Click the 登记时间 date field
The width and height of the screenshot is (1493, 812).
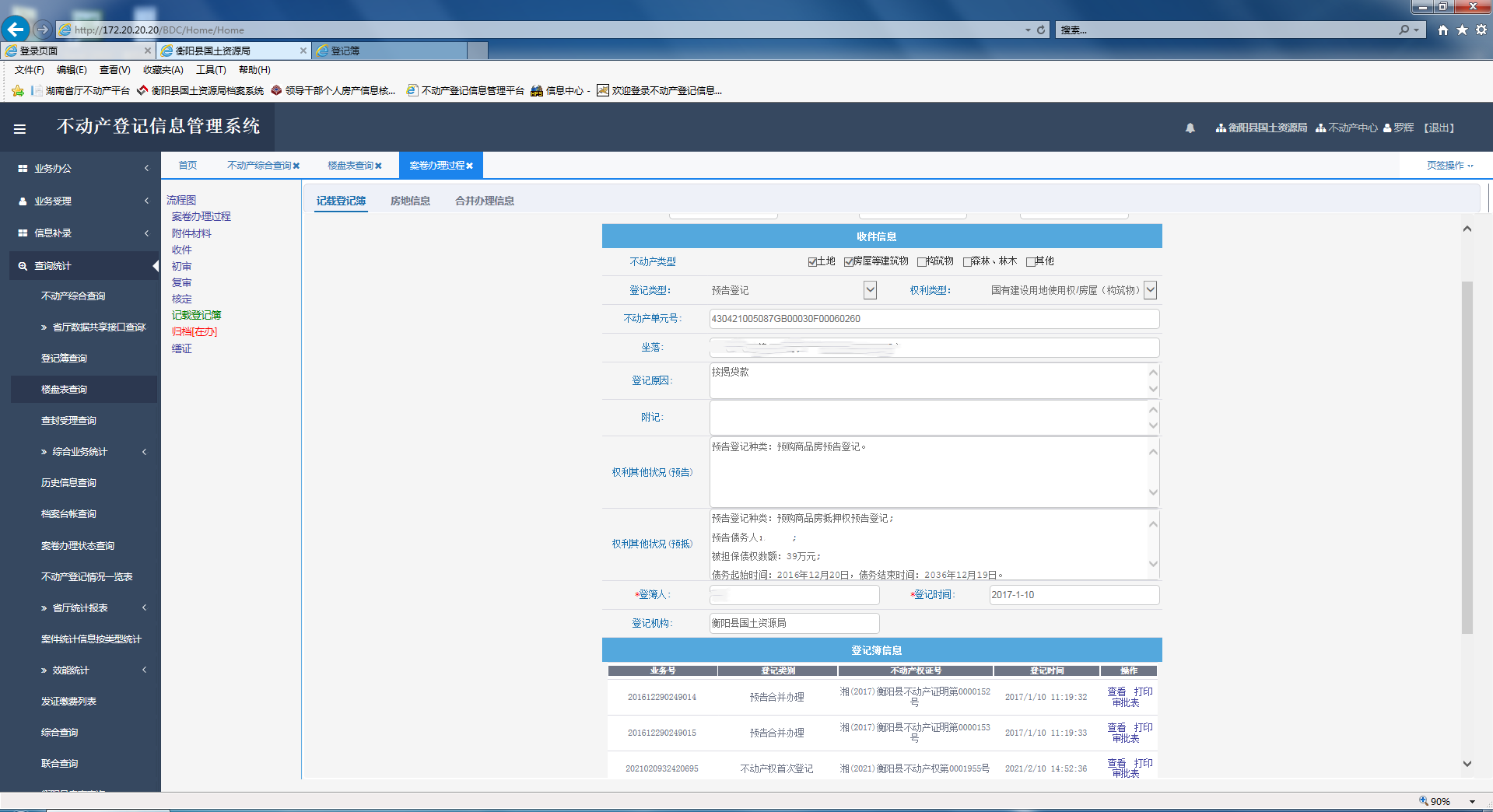pos(1074,595)
